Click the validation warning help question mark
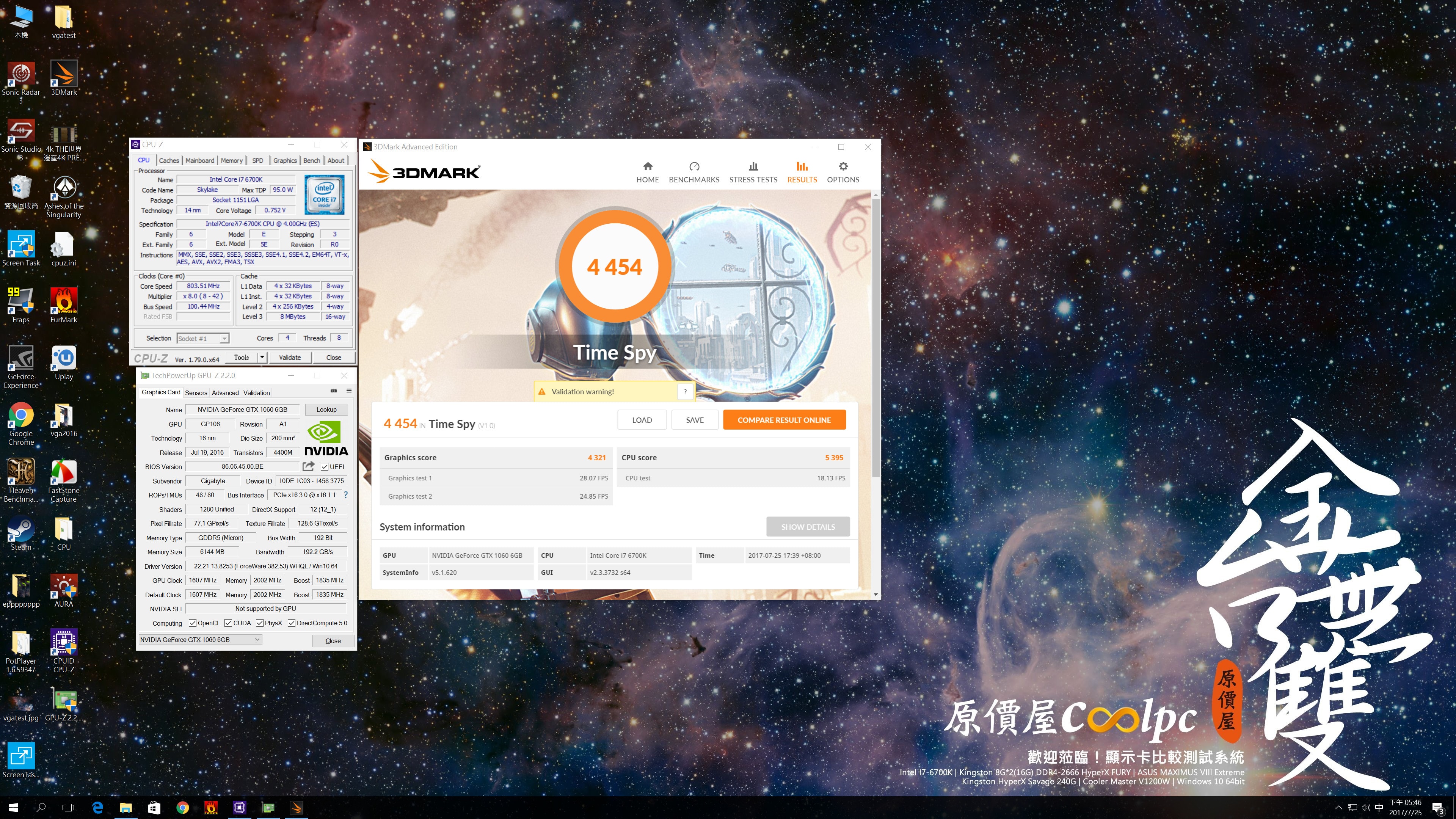 coord(685,392)
